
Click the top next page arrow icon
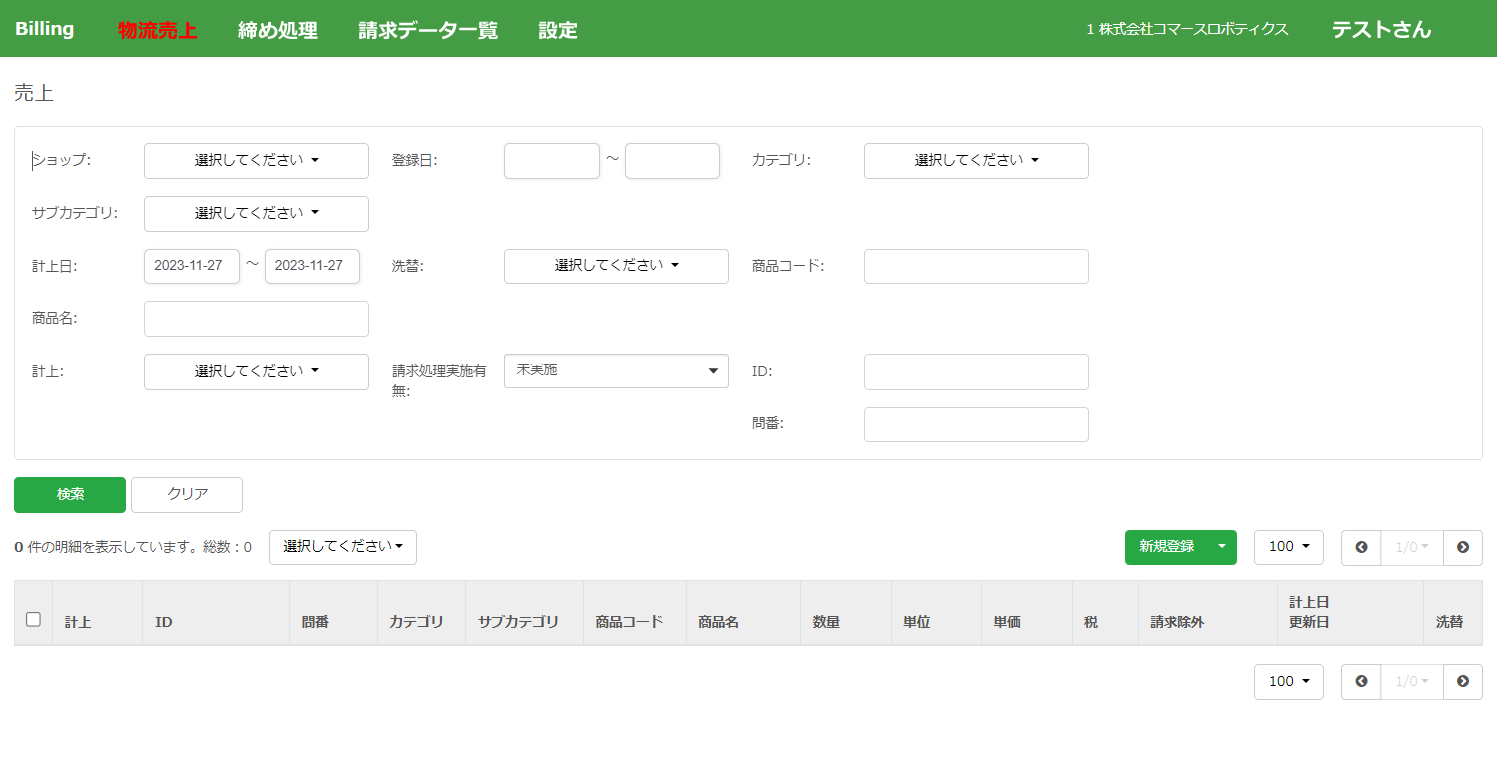[1463, 547]
